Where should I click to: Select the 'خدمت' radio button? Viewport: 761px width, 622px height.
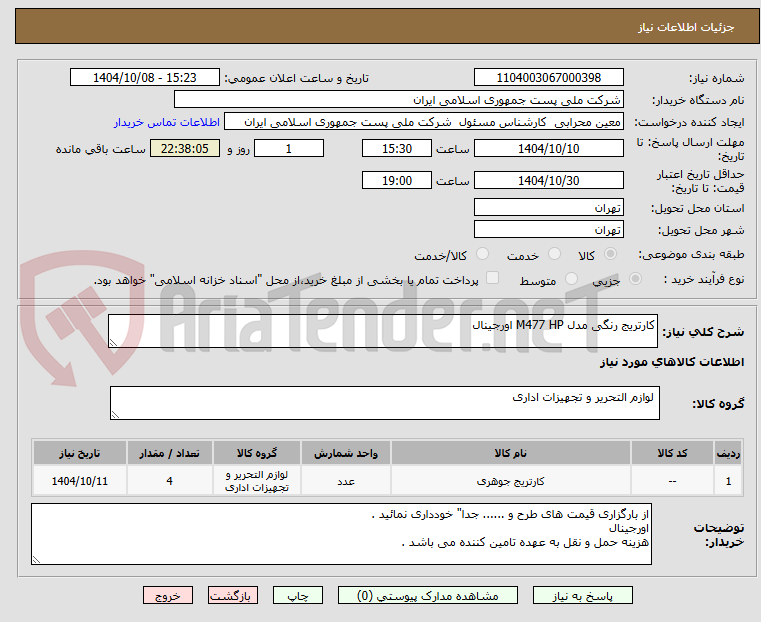click(554, 254)
